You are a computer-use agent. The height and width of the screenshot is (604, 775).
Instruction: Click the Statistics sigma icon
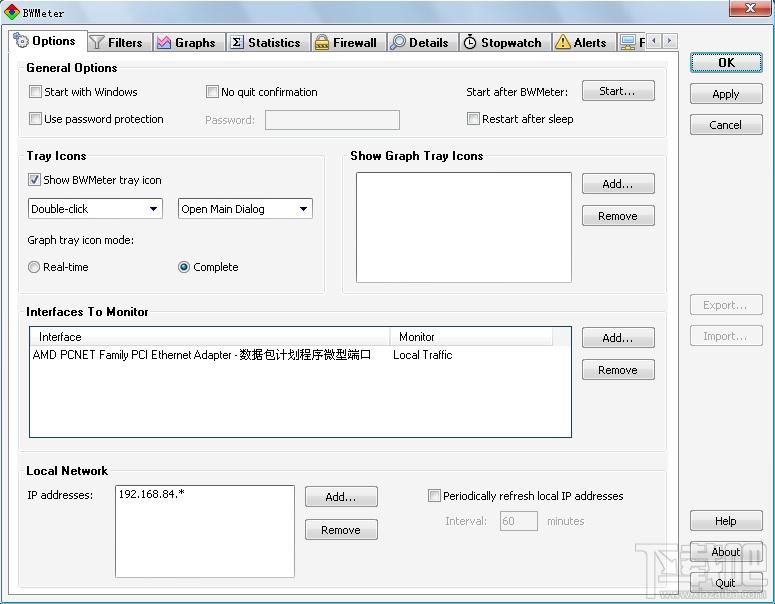click(x=237, y=43)
